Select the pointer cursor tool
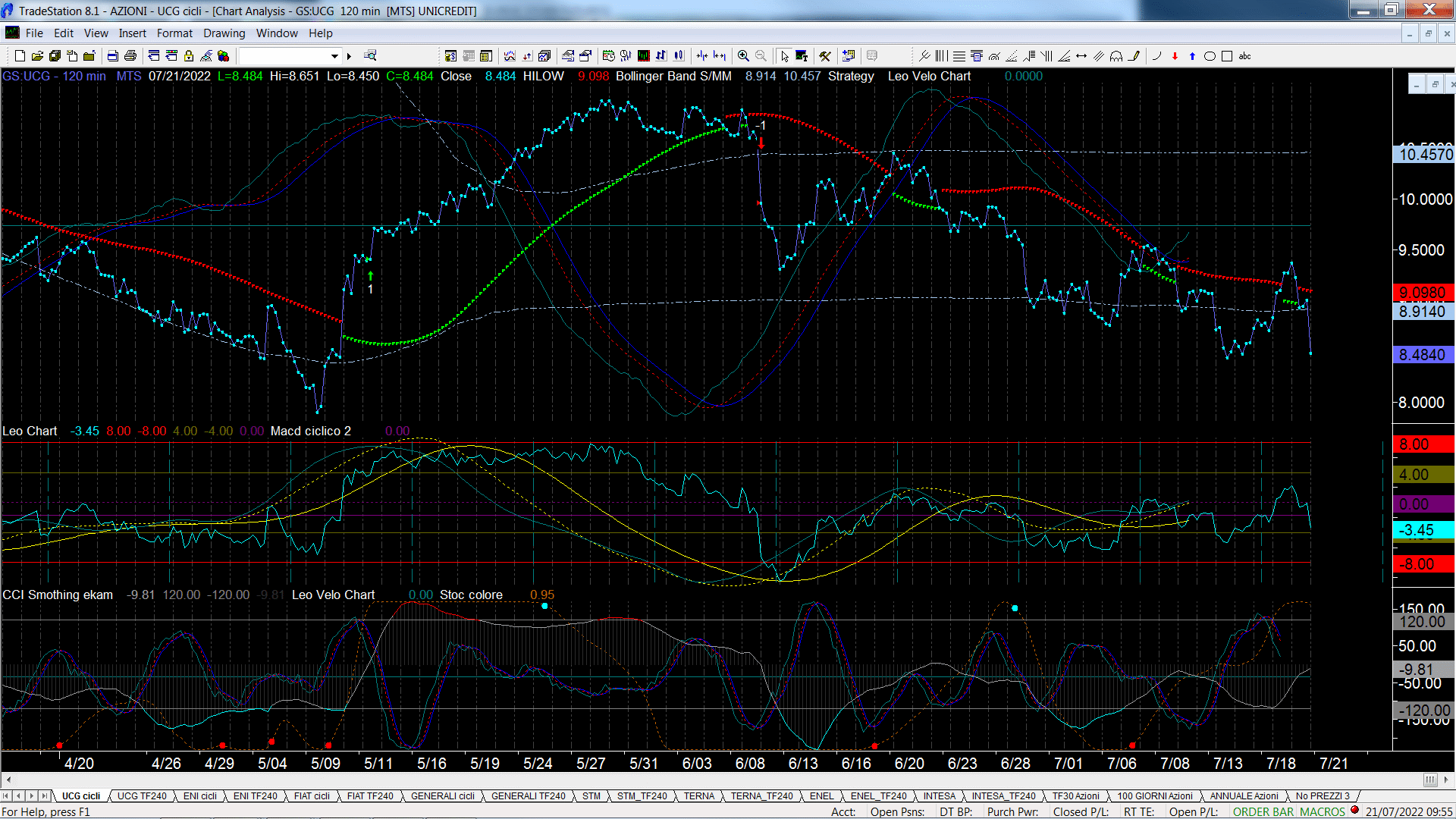 pyautogui.click(x=784, y=56)
